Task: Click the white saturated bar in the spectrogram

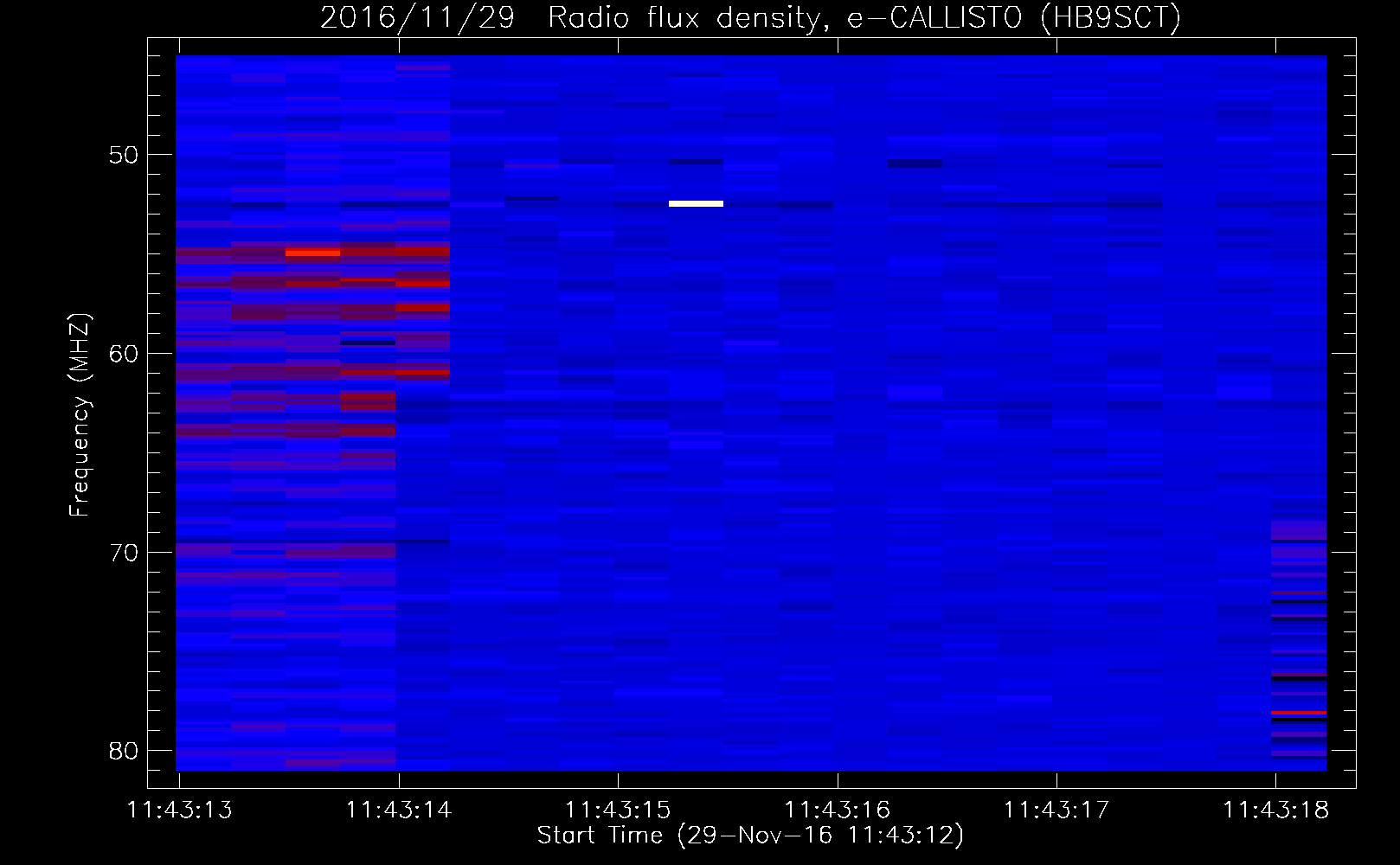Action: click(x=696, y=204)
